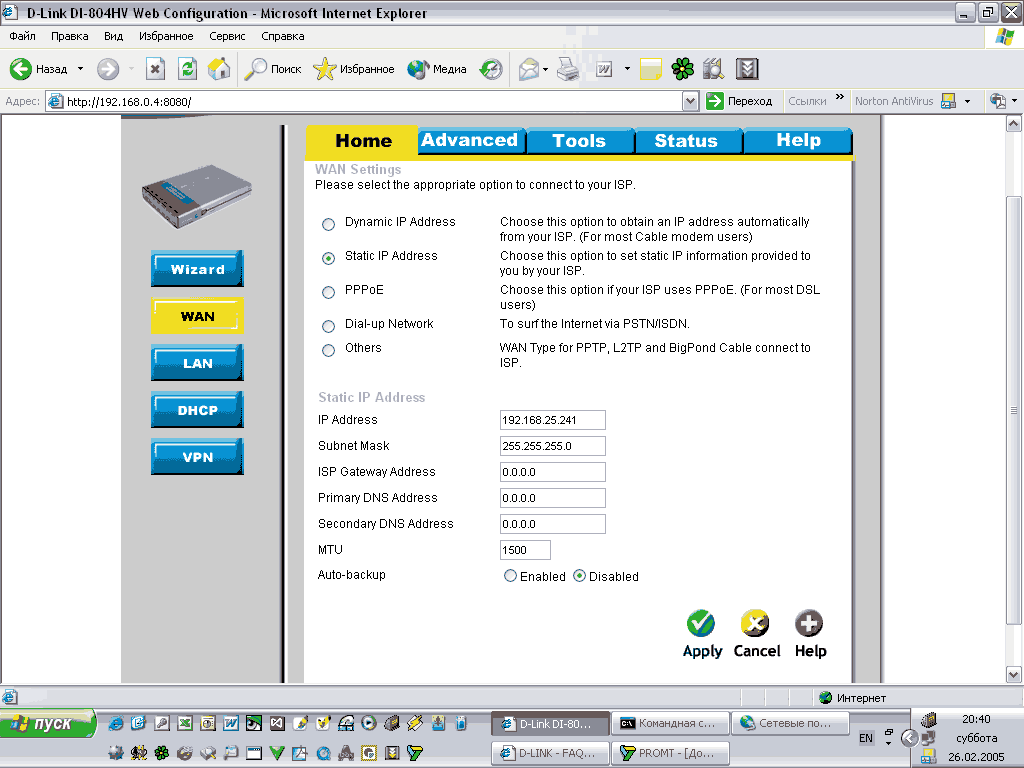Click the Primary DNS Address field

[552, 498]
